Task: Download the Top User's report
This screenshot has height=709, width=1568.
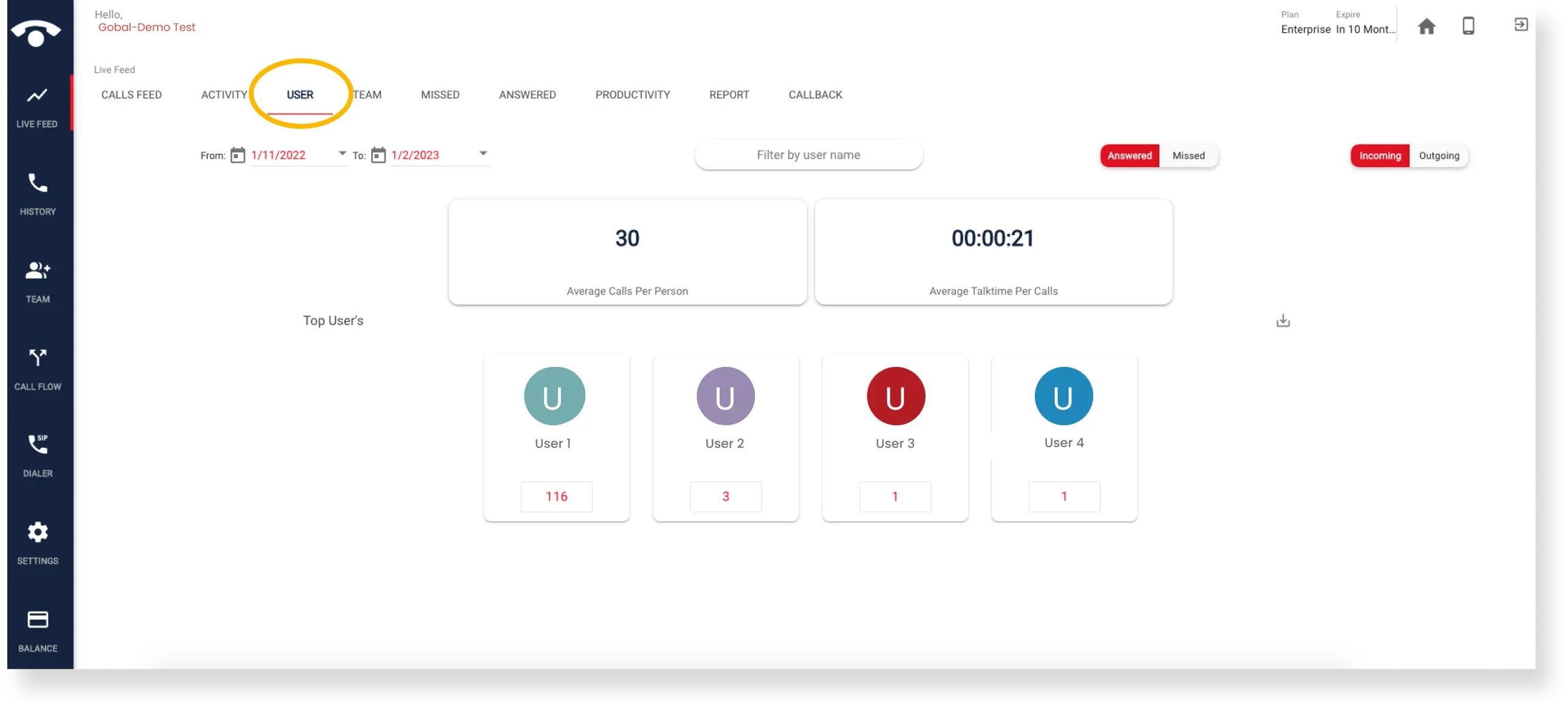Action: click(x=1283, y=320)
